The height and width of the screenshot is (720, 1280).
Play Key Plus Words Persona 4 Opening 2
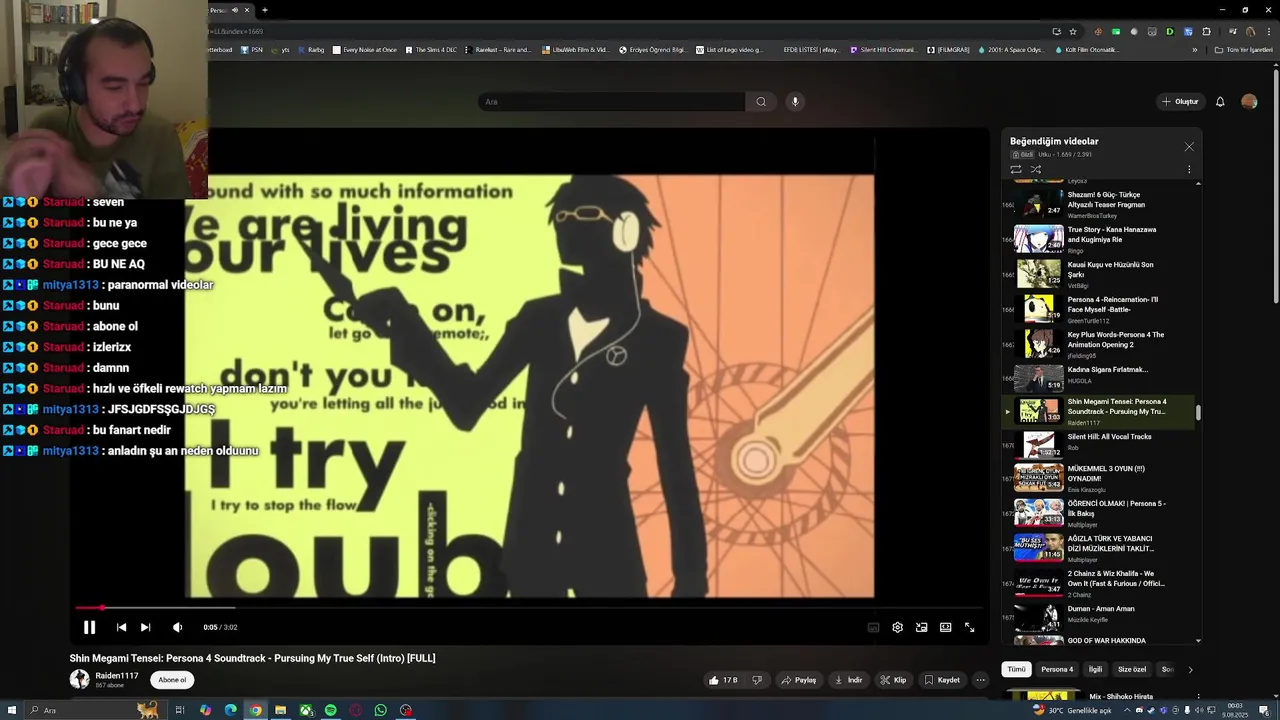pos(1098,344)
